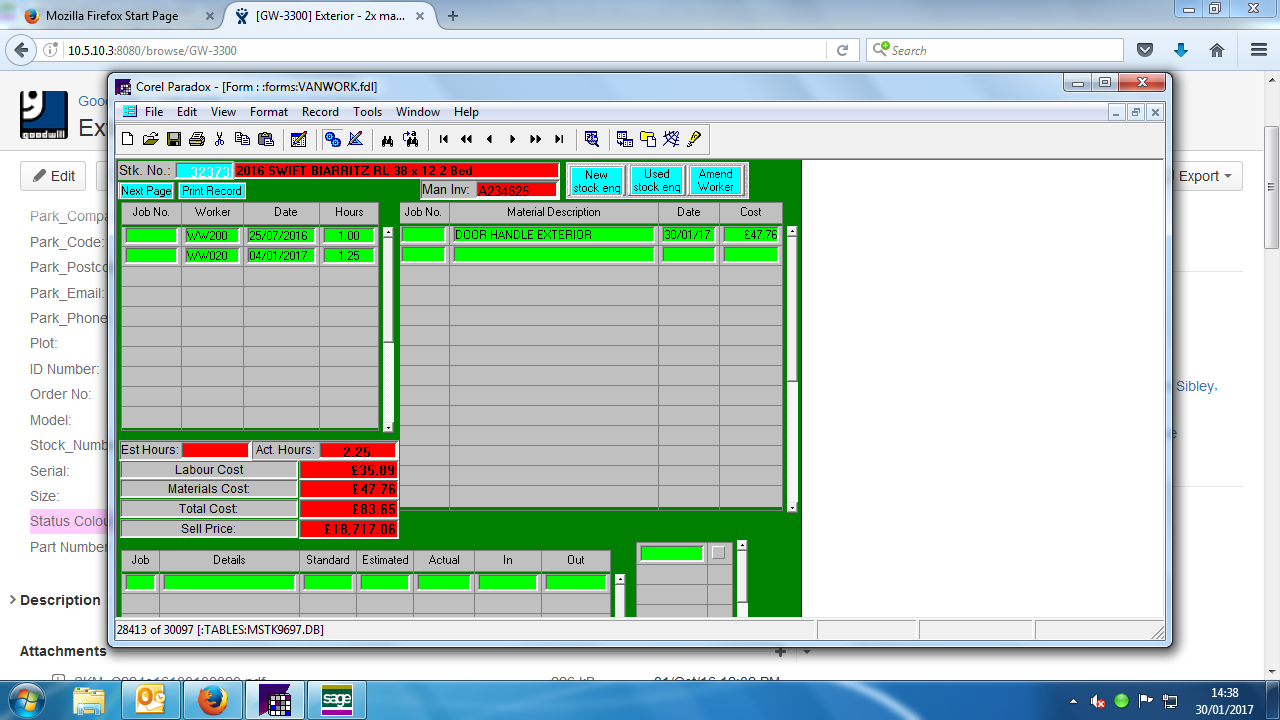Click the date cell 25/07/2016
Screen dimensions: 1280x720
pos(281,235)
